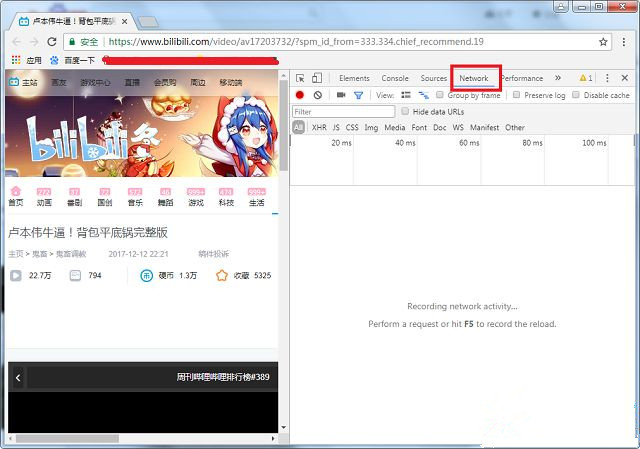This screenshot has height=449, width=640.
Task: Filter requests by XHR type
Action: (319, 127)
